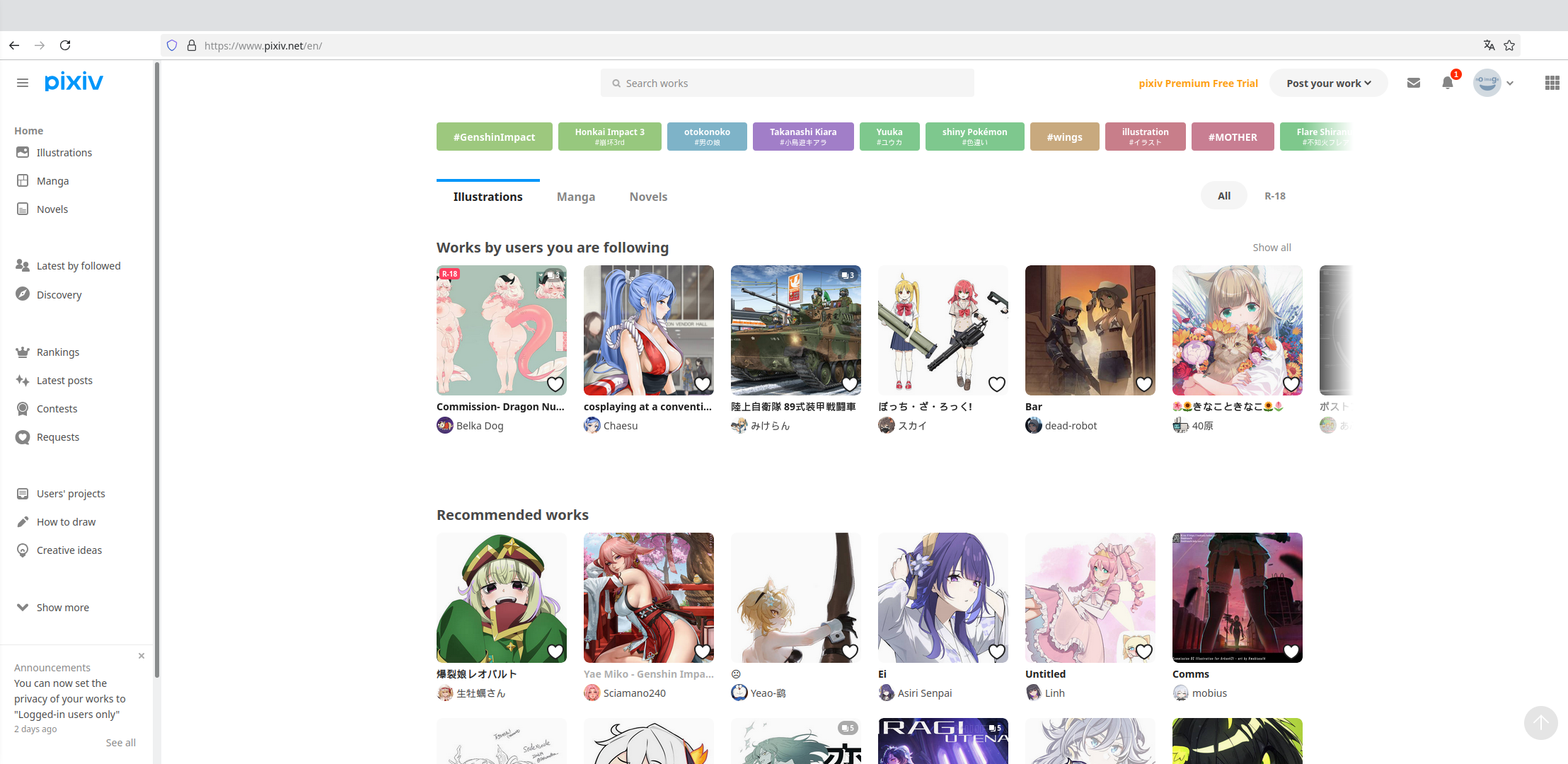The width and height of the screenshot is (1568, 764).
Task: Select the otokonoko tag chip
Action: point(707,137)
